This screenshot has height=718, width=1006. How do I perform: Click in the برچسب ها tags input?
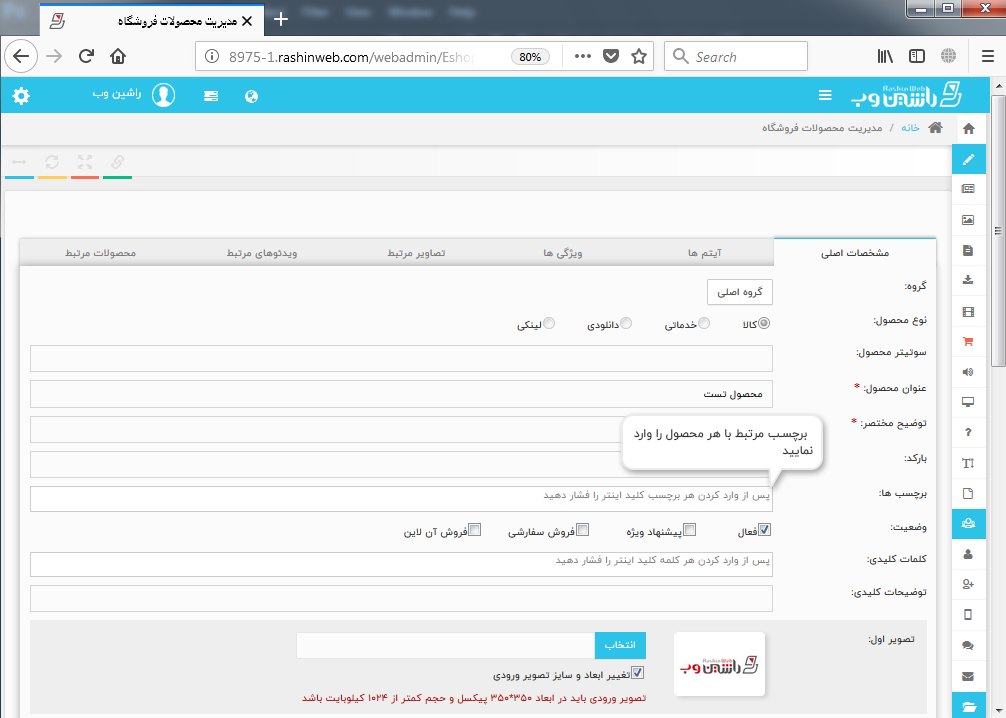[x=401, y=499]
